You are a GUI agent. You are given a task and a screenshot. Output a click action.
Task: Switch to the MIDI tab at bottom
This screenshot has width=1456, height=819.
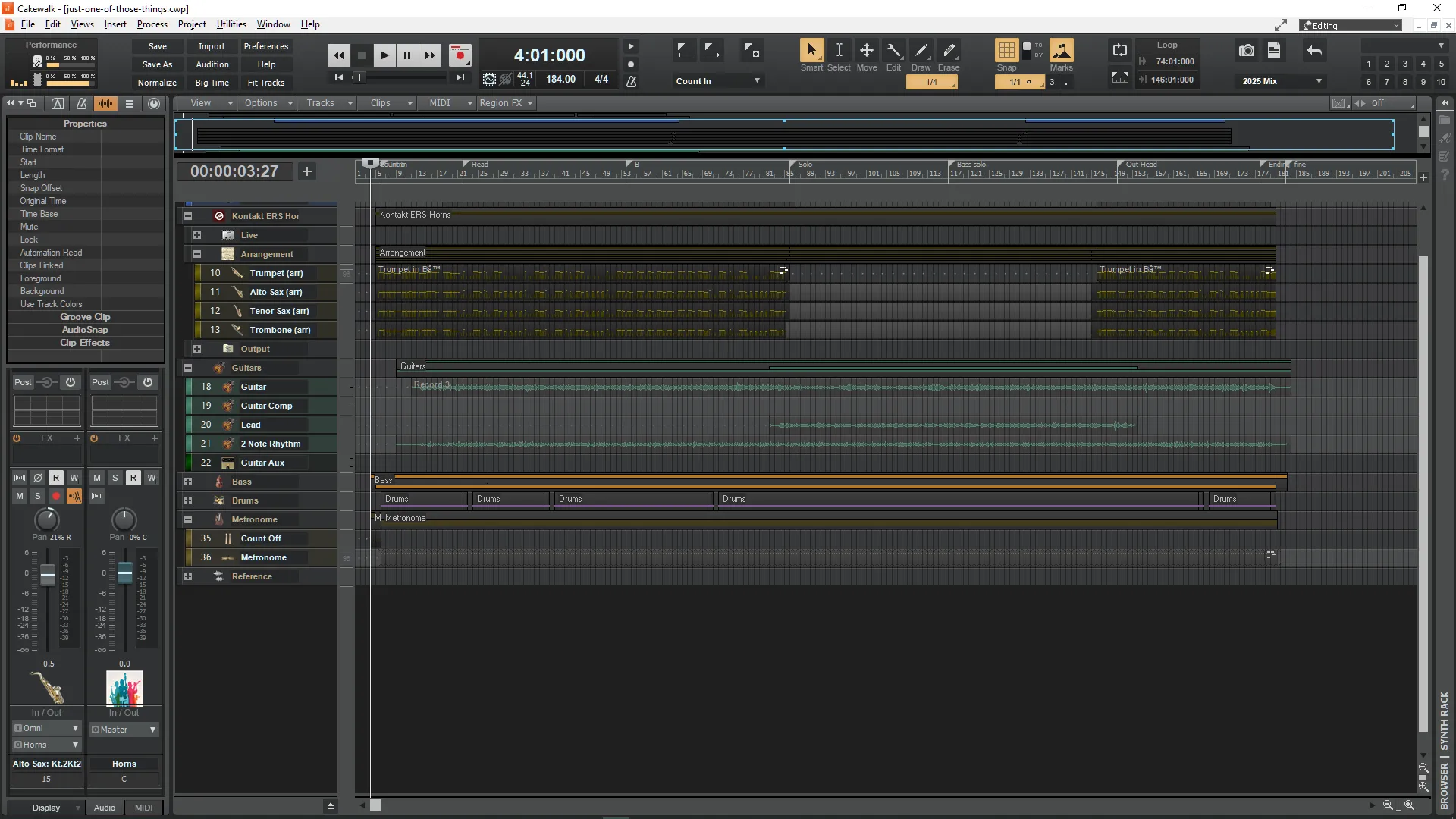[x=143, y=807]
